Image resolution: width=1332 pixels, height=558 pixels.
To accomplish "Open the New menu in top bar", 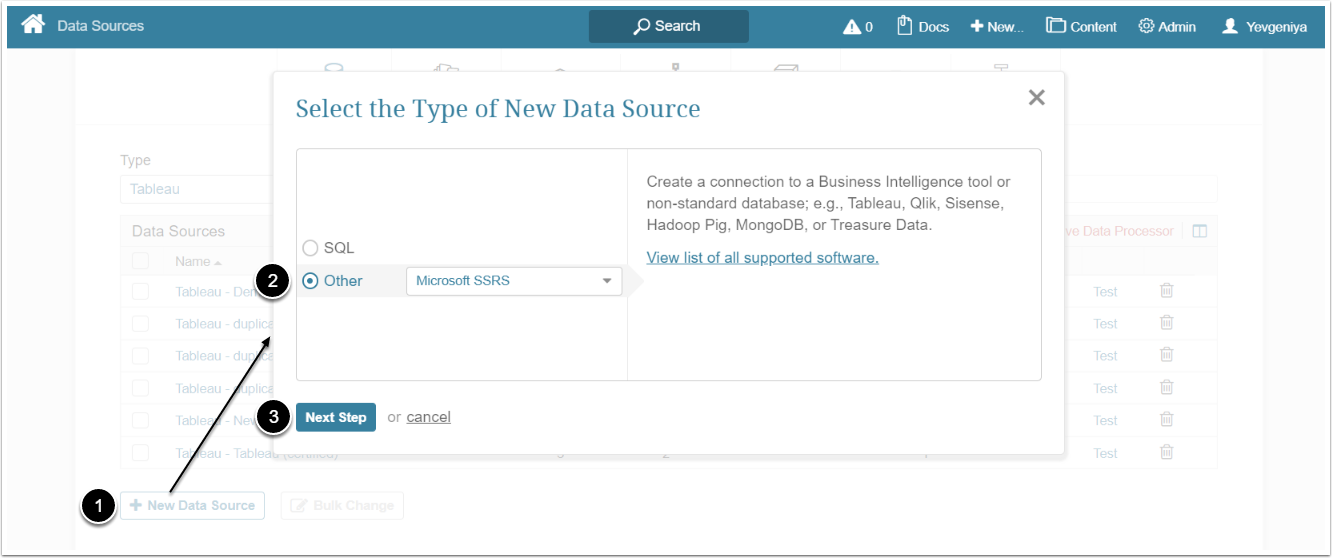I will pos(996,27).
